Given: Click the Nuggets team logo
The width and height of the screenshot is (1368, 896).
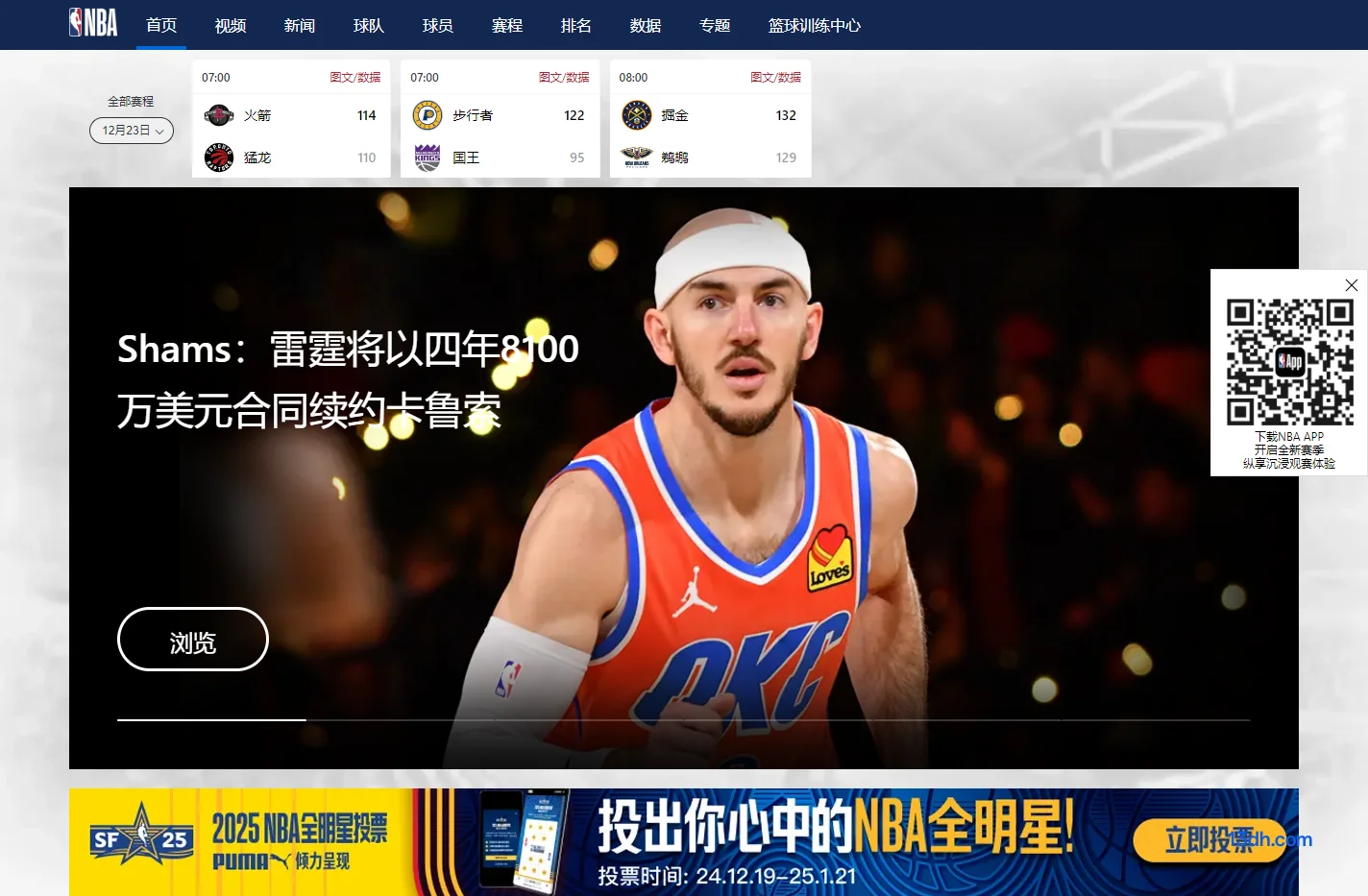Looking at the screenshot, I should pos(637,115).
